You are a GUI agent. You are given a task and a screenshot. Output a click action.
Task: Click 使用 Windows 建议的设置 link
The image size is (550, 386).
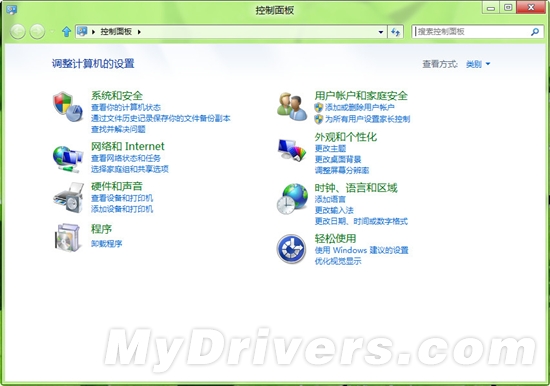coord(361,250)
